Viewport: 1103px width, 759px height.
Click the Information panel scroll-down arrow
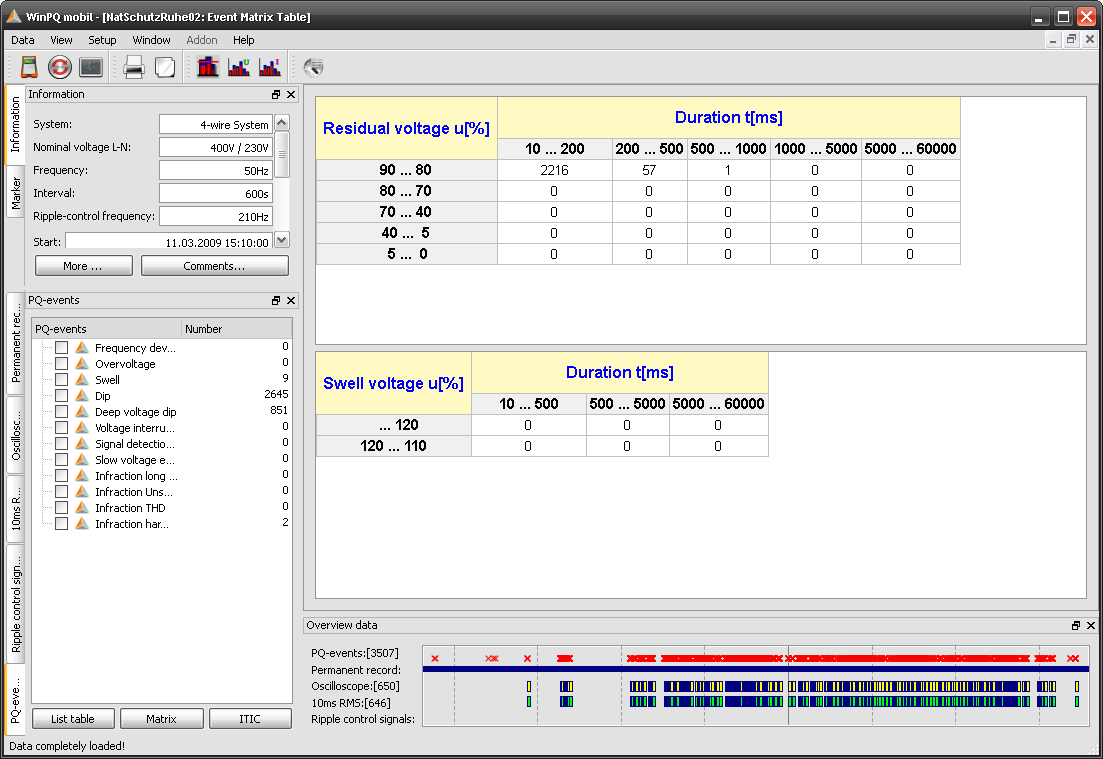[281, 240]
